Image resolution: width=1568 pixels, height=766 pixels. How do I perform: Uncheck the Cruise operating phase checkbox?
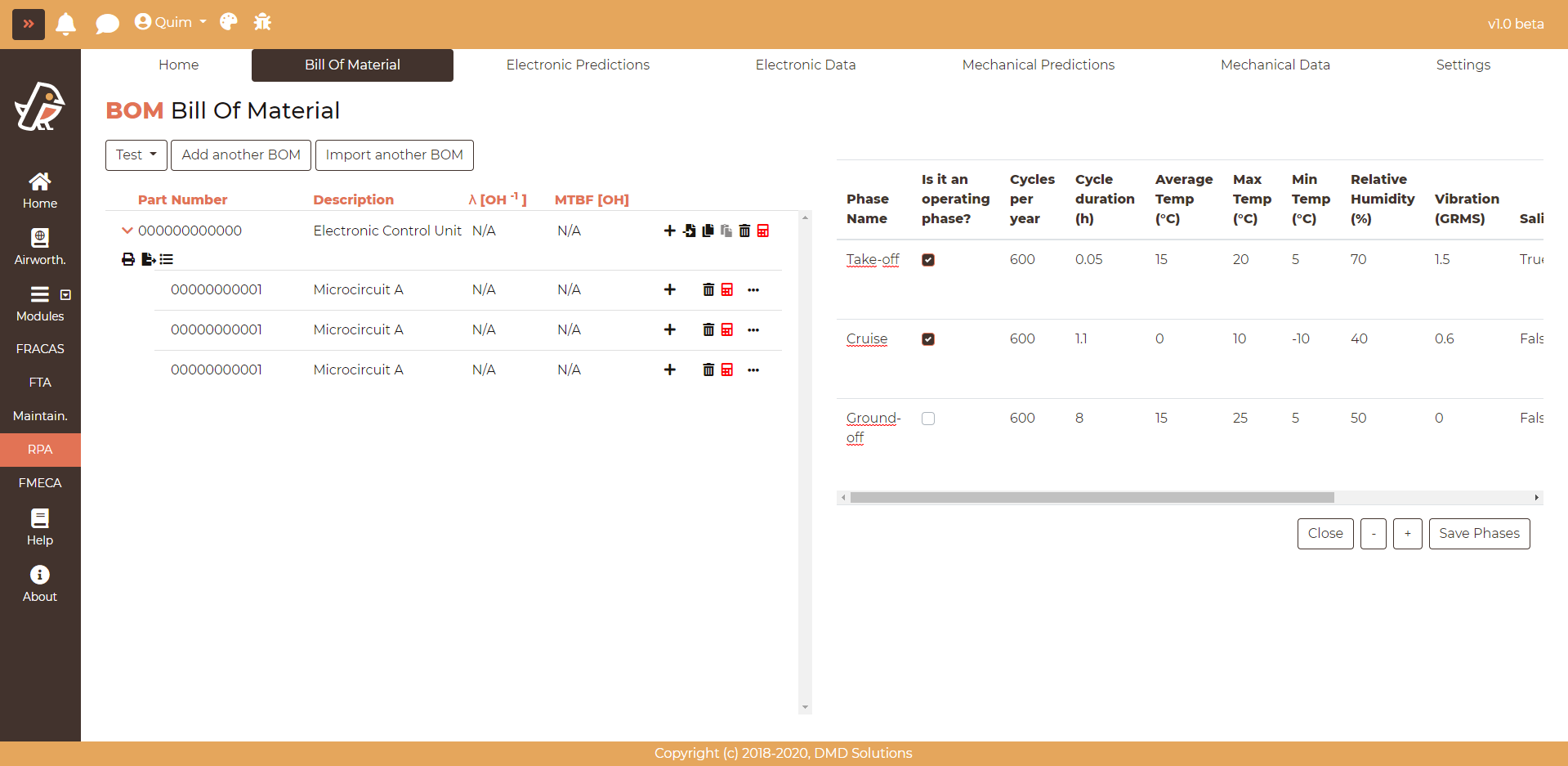(x=928, y=339)
